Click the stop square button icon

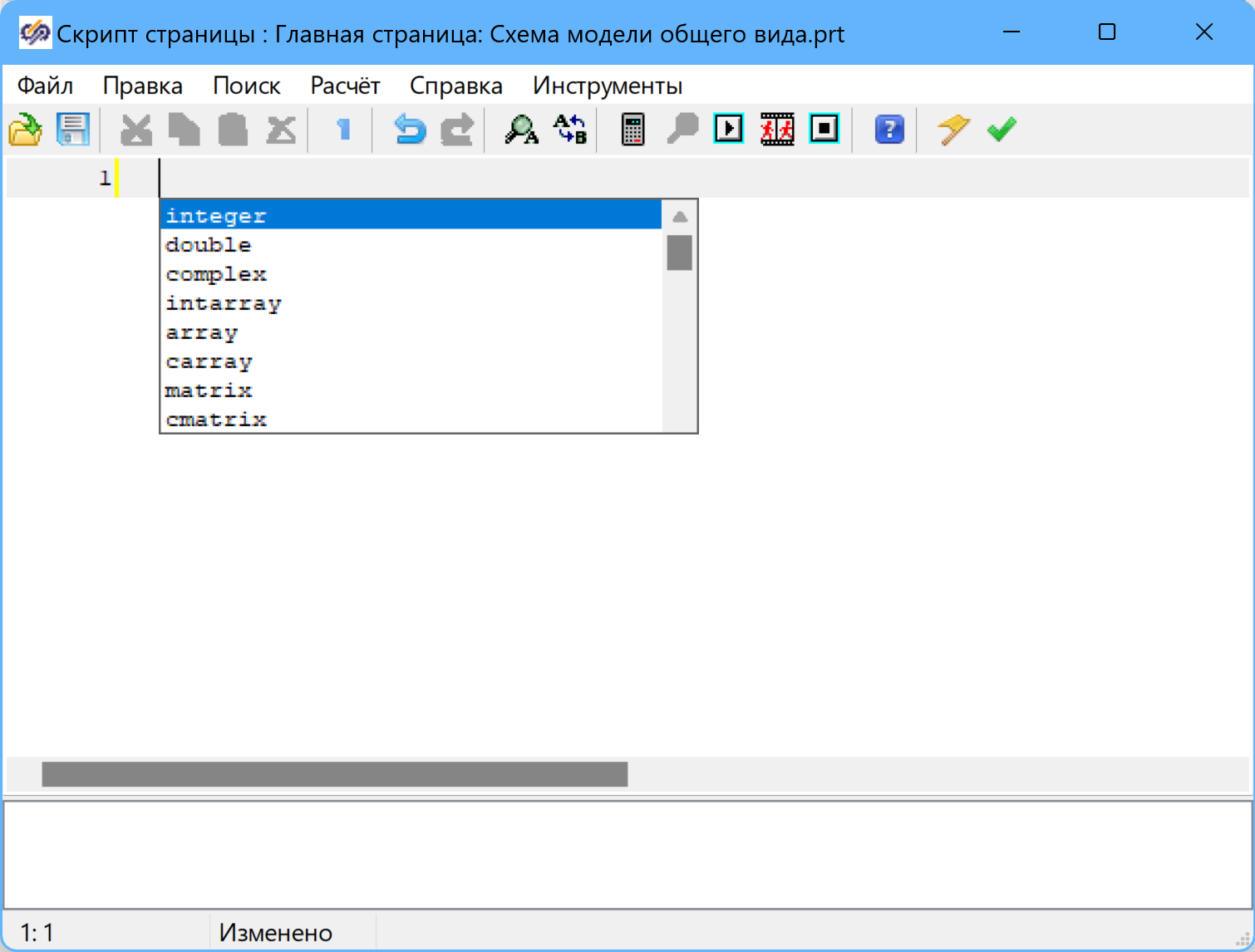pos(824,129)
